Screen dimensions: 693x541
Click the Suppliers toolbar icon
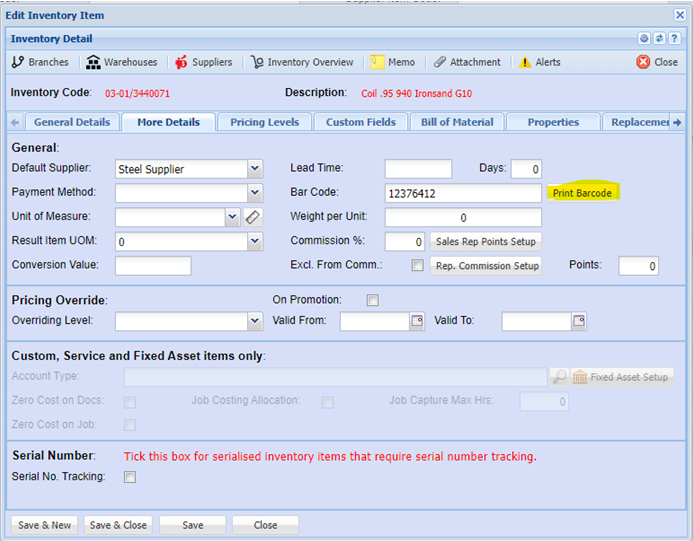181,62
